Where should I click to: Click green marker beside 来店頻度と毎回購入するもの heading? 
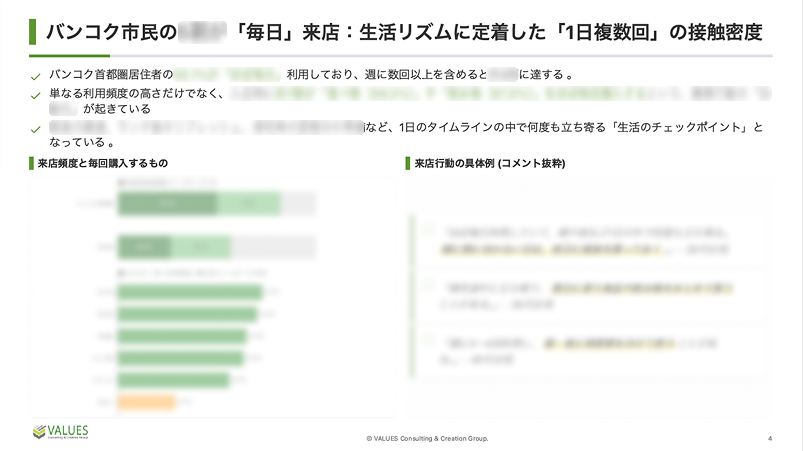pyautogui.click(x=33, y=162)
